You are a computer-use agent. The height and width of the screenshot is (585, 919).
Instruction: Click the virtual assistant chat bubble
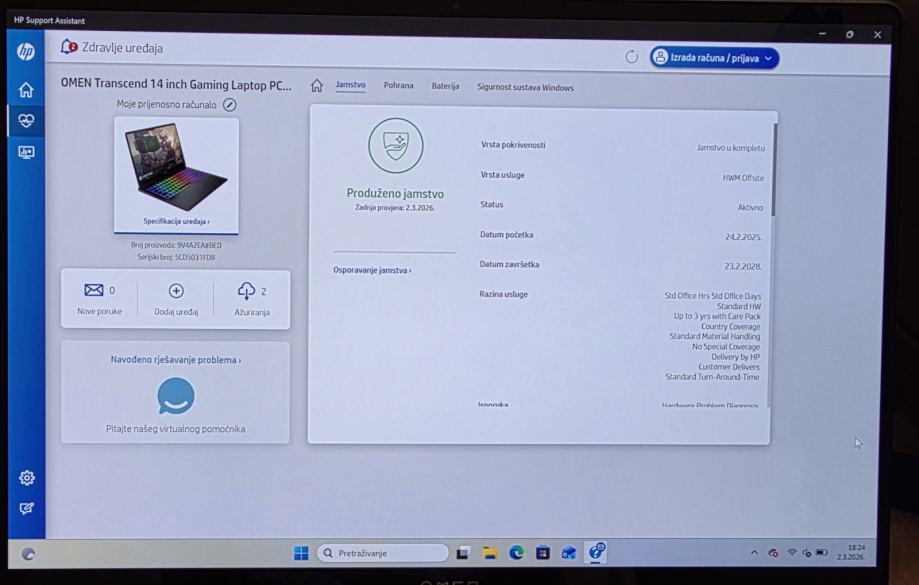pos(176,396)
